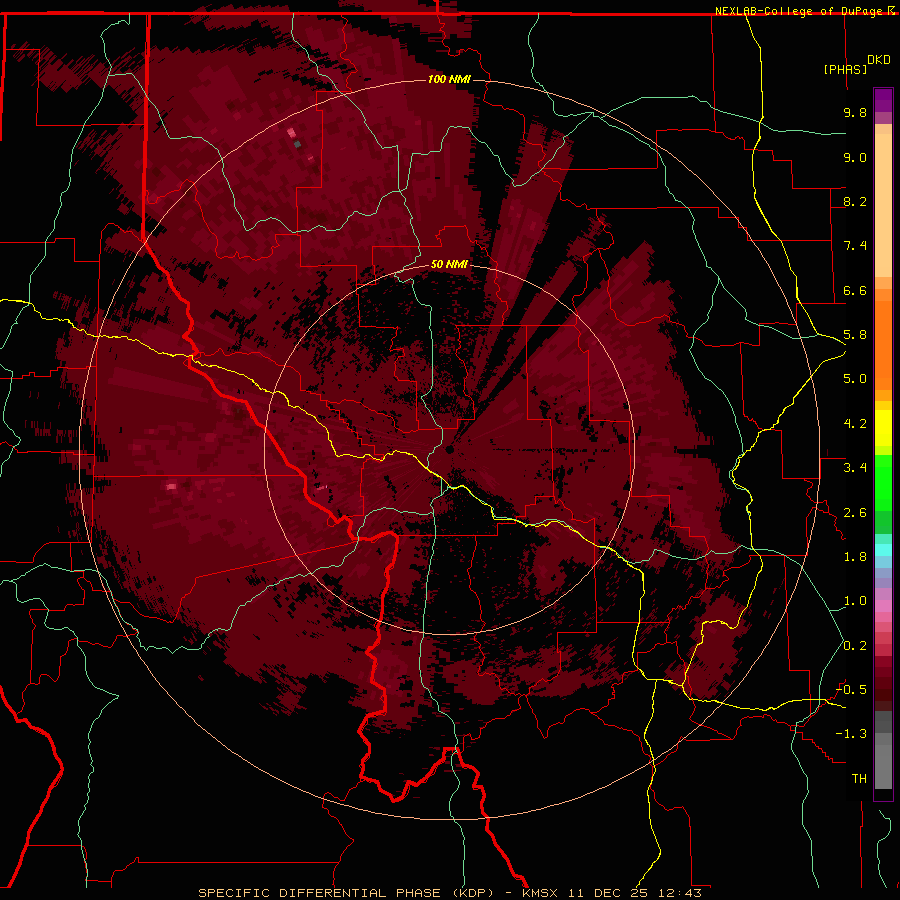Image resolution: width=900 pixels, height=900 pixels.
Task: Click the 100 NMI range ring label
Action: (449, 79)
